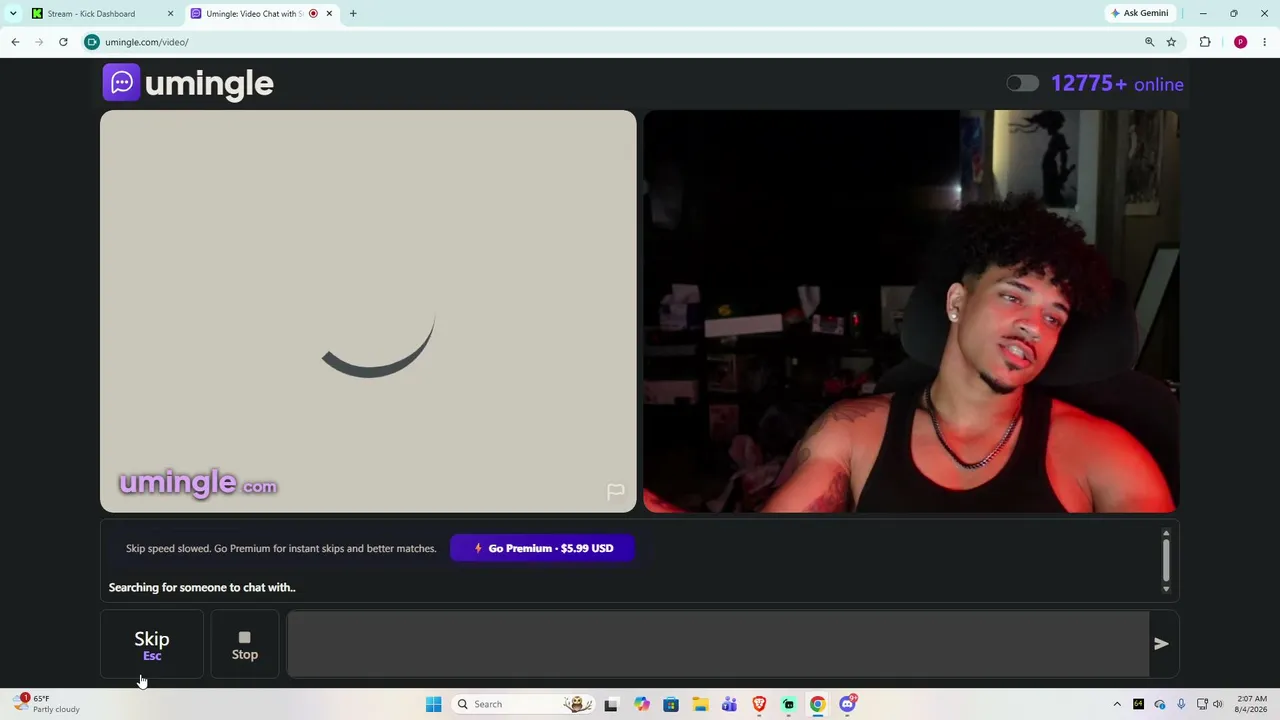Click the Windows taskbar Search box

click(x=522, y=704)
